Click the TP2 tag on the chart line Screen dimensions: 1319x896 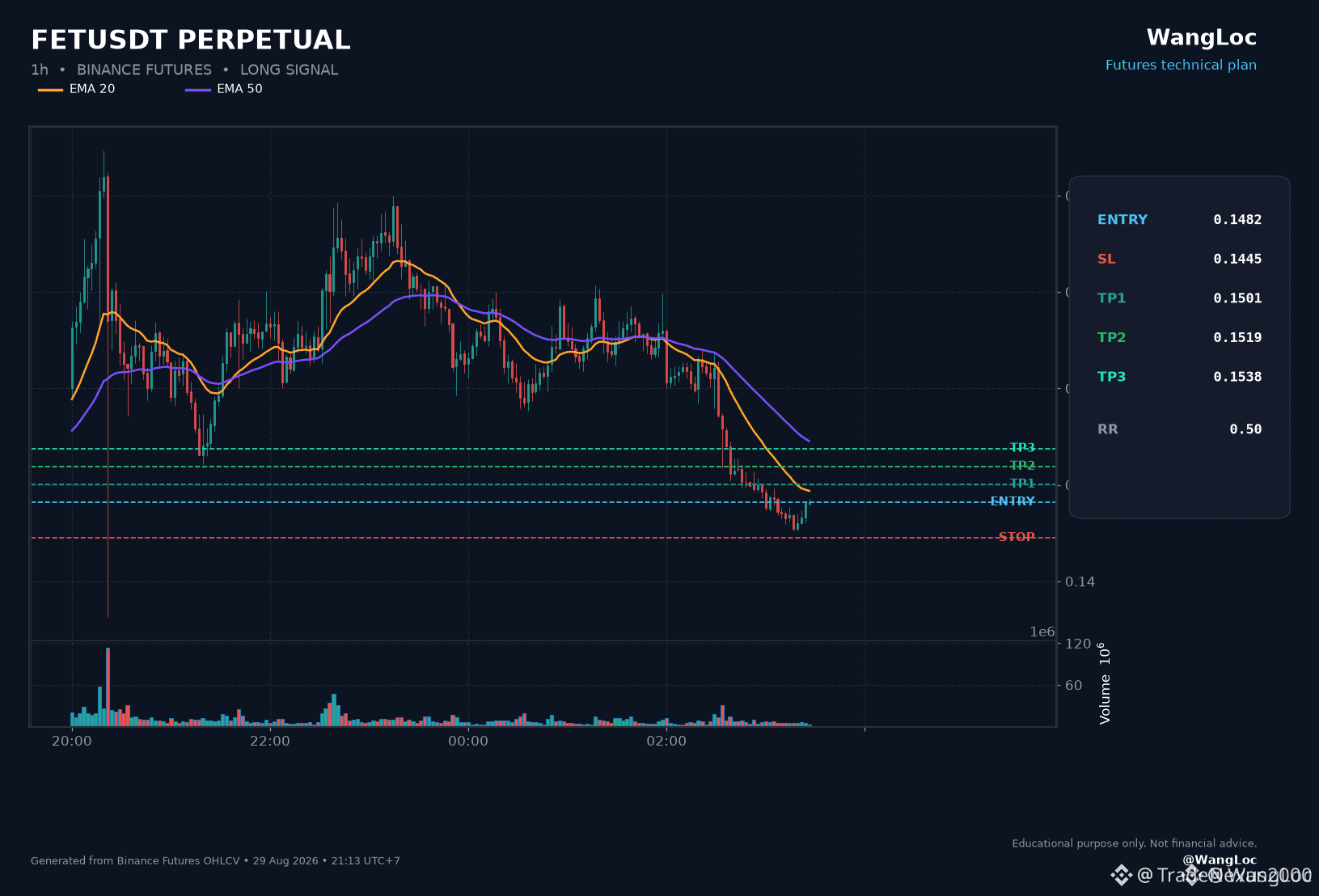tap(1022, 466)
